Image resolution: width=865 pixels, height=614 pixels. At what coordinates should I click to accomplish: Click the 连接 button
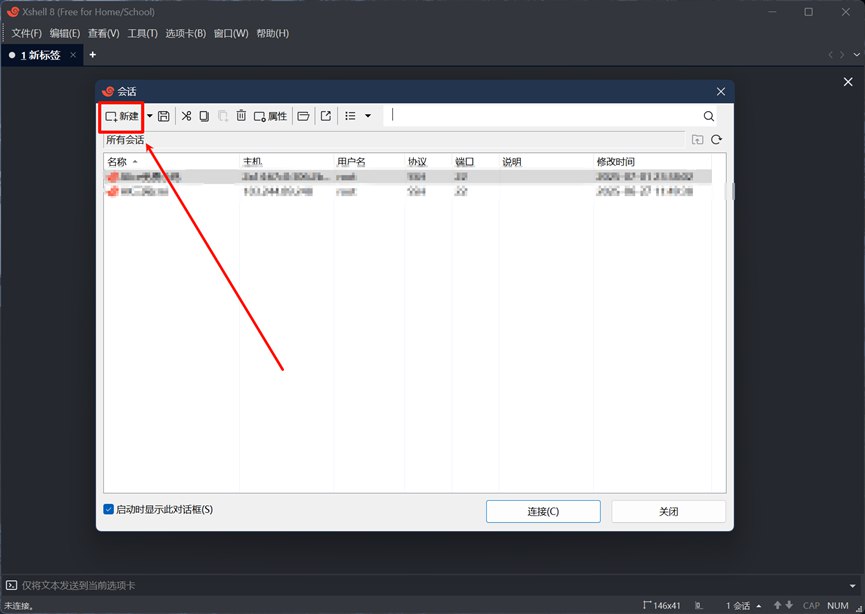point(543,511)
